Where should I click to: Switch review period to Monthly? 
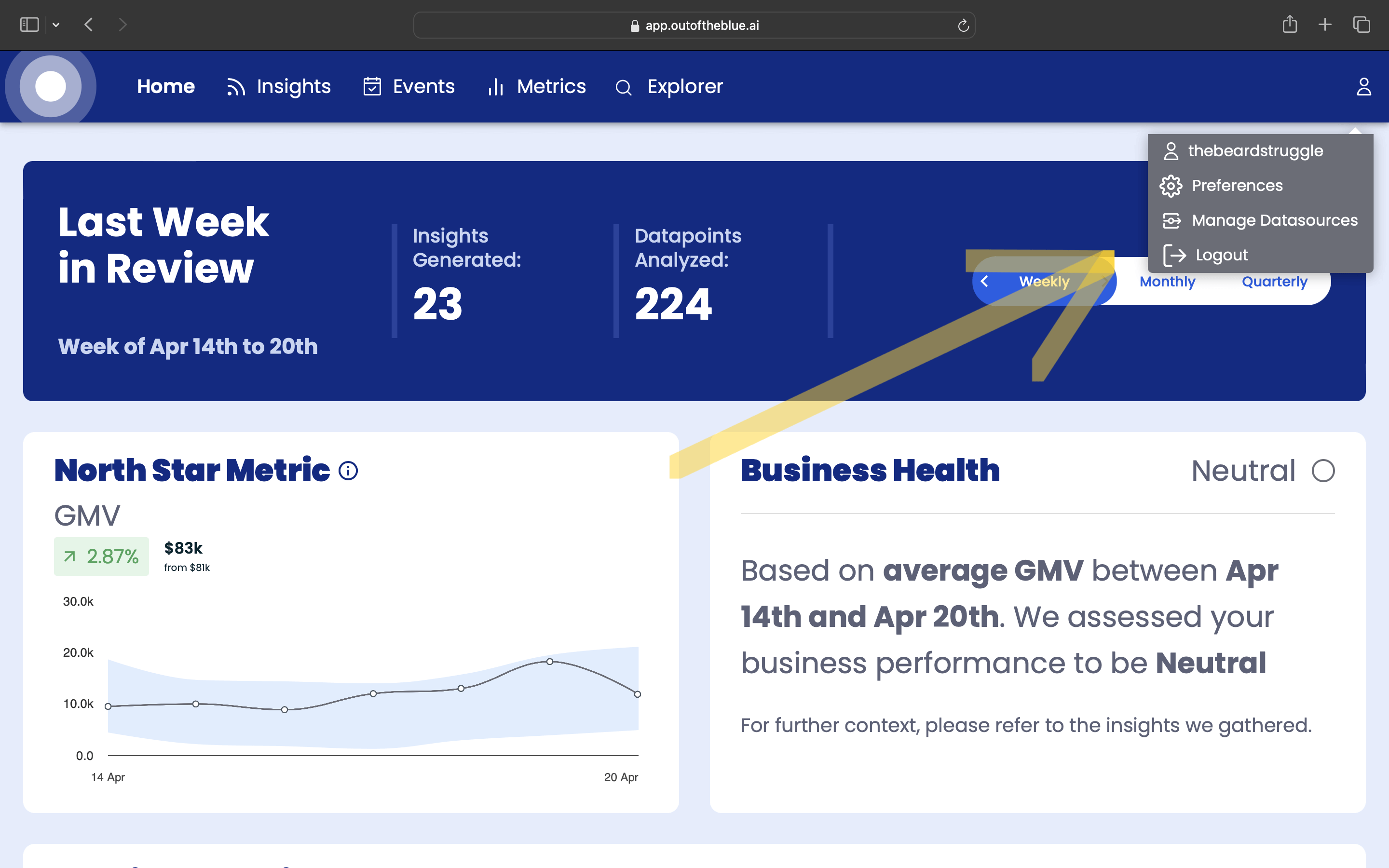[x=1167, y=281]
